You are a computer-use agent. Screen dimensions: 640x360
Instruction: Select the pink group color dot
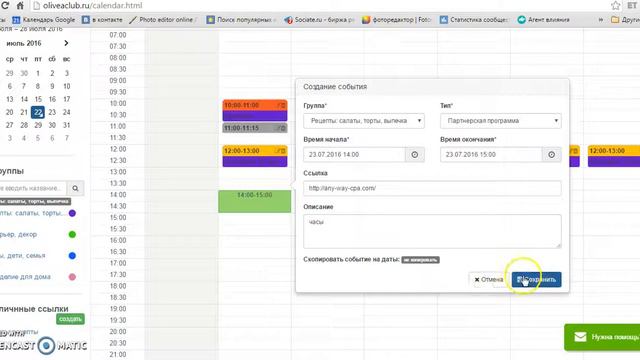coord(72,277)
